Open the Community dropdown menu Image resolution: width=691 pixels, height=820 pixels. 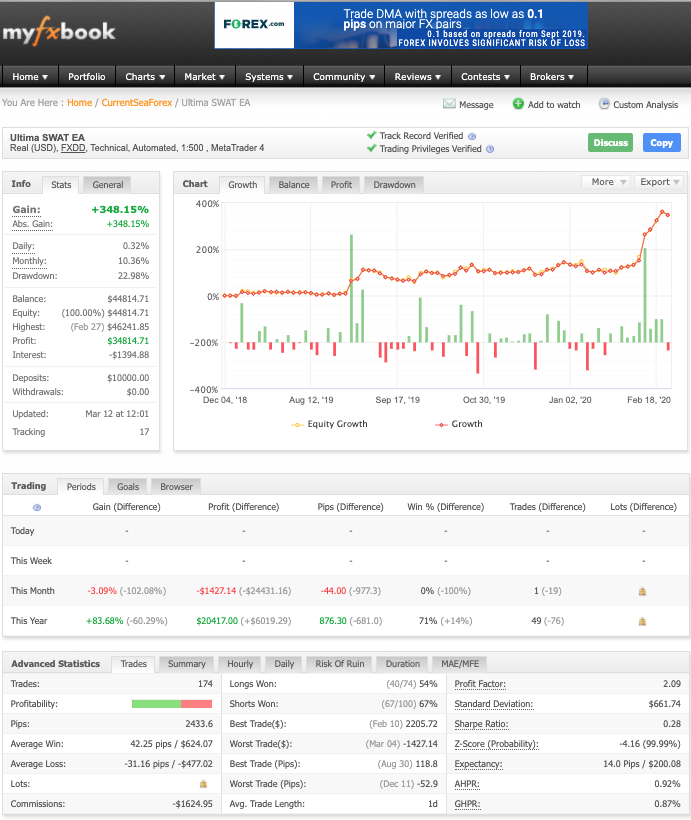(344, 77)
